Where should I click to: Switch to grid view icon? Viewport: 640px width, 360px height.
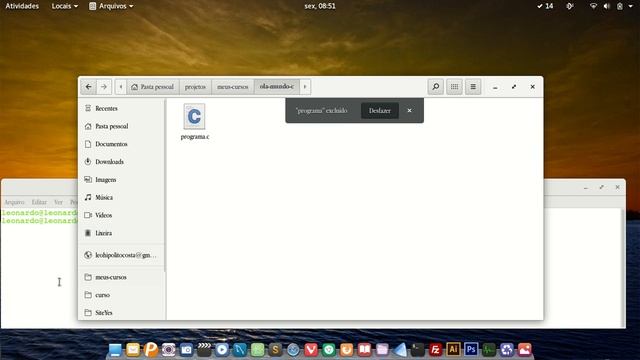pos(454,87)
